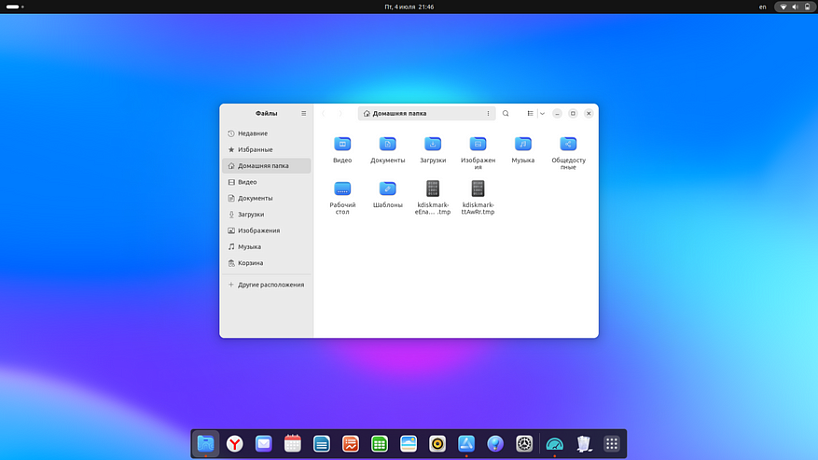The image size is (818, 460).
Task: Switch keyboard layout via en indicator
Action: coord(763,7)
